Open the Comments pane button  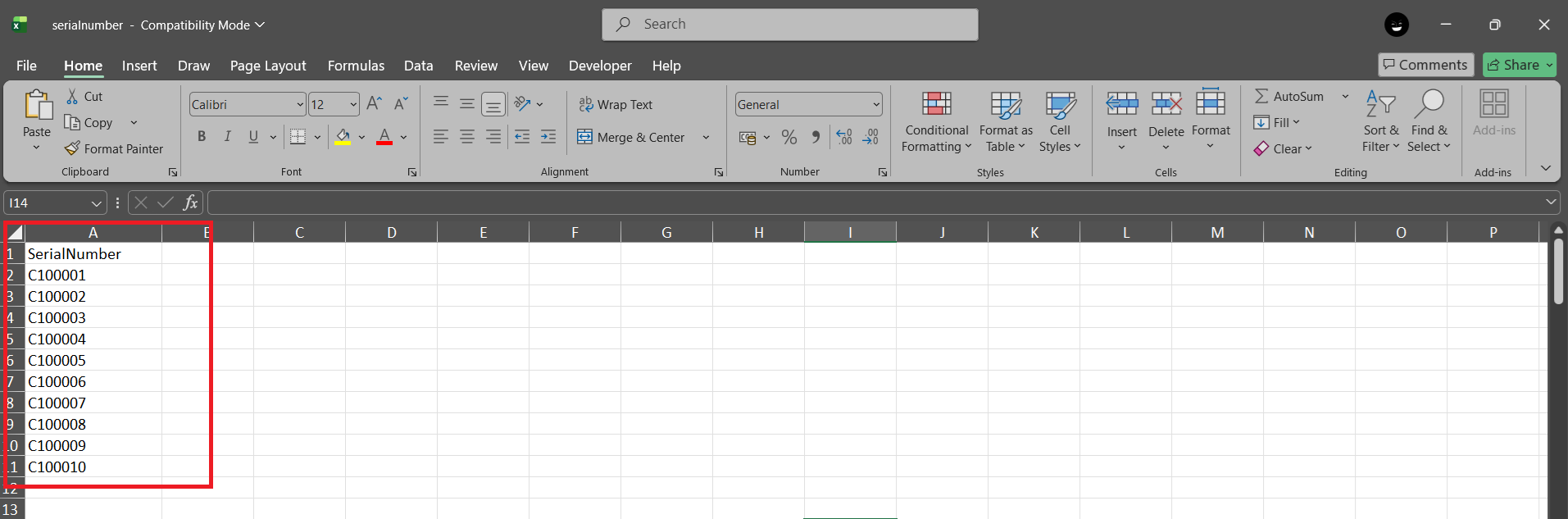coord(1425,65)
